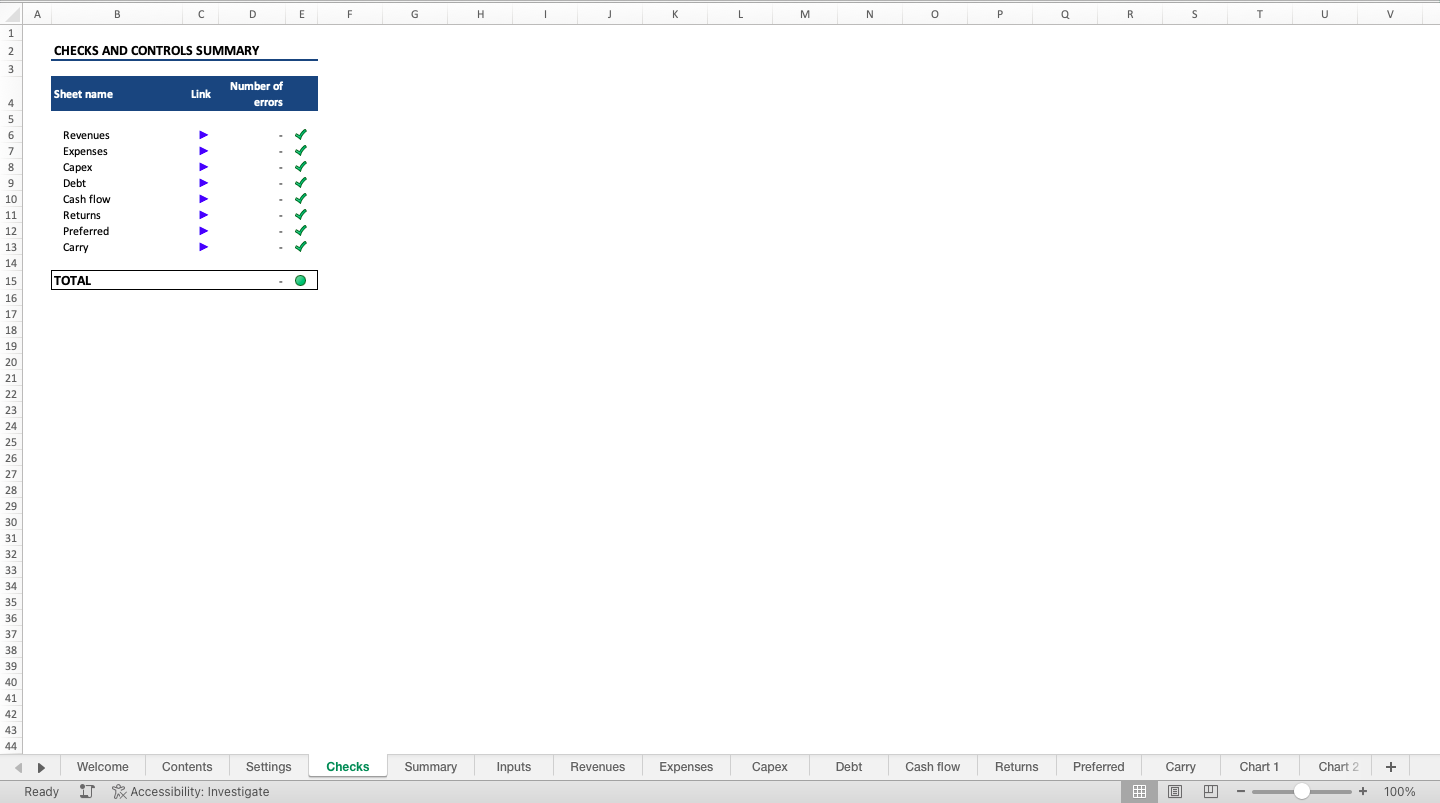The image size is (1440, 803).
Task: Select the green checkmark in Cash flow row
Action: pos(301,198)
